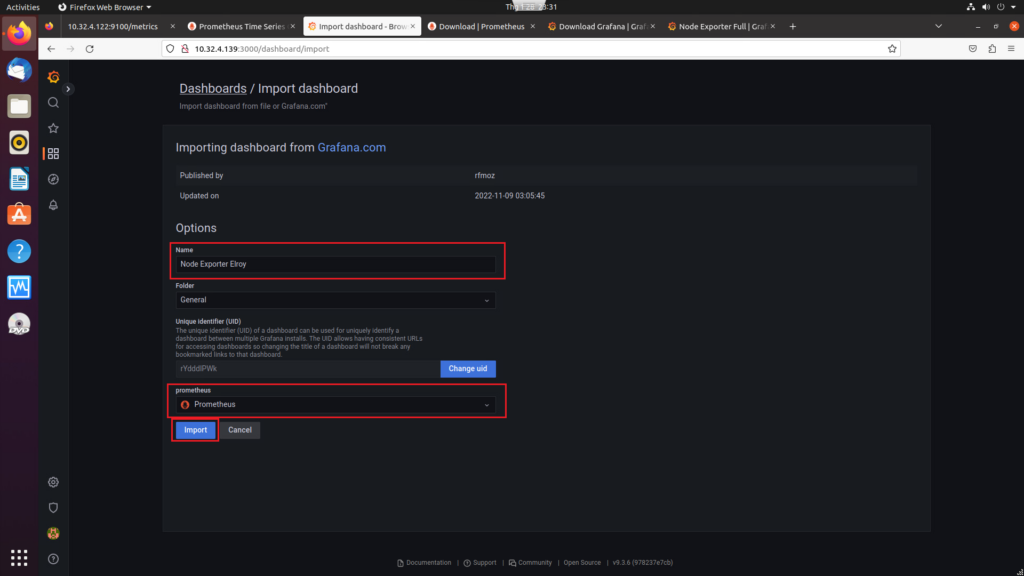The height and width of the screenshot is (576, 1024).
Task: Bookmark this page with star icon
Action: tap(892, 49)
